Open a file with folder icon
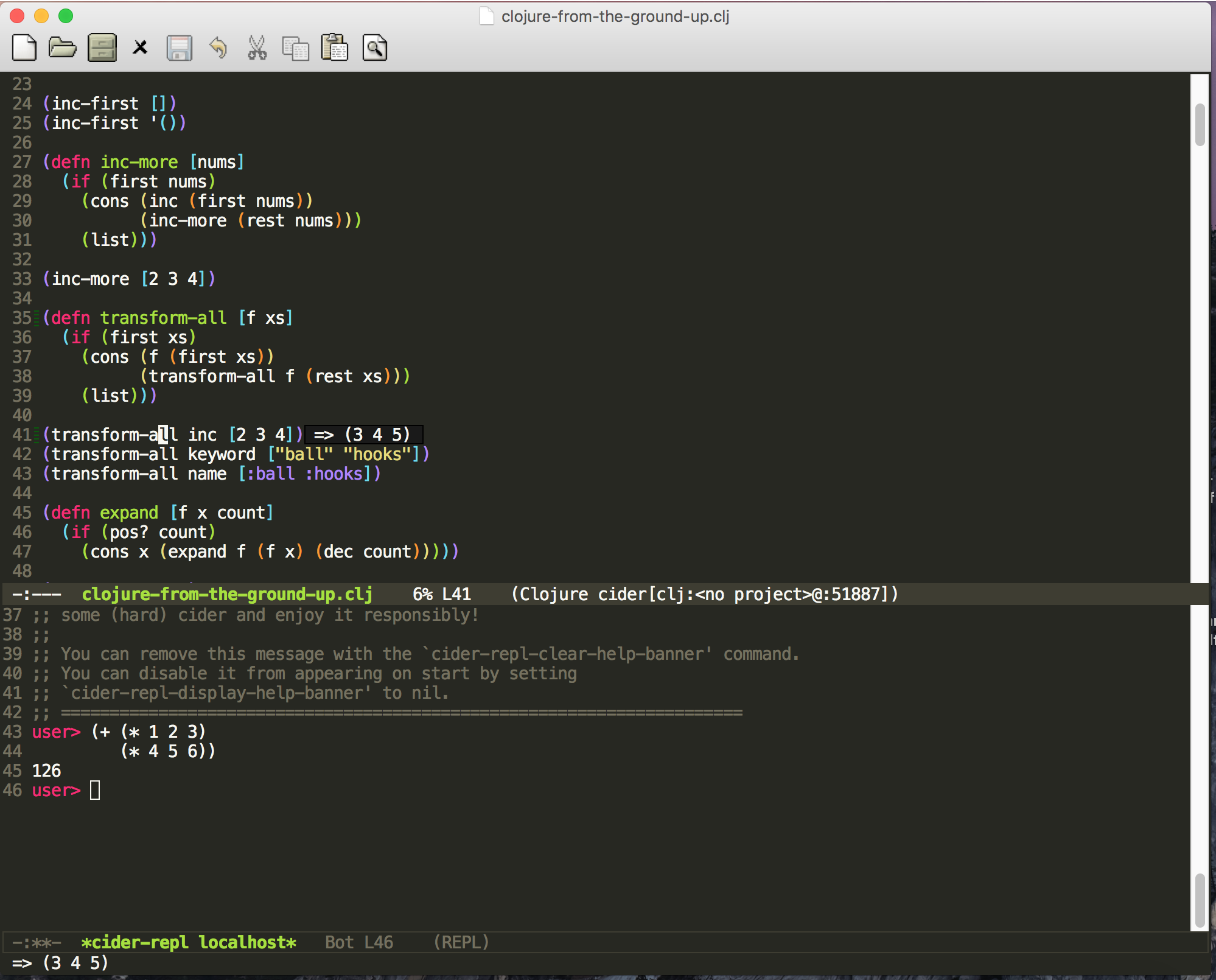Screen dimensions: 1216x980 pyautogui.click(x=62, y=48)
